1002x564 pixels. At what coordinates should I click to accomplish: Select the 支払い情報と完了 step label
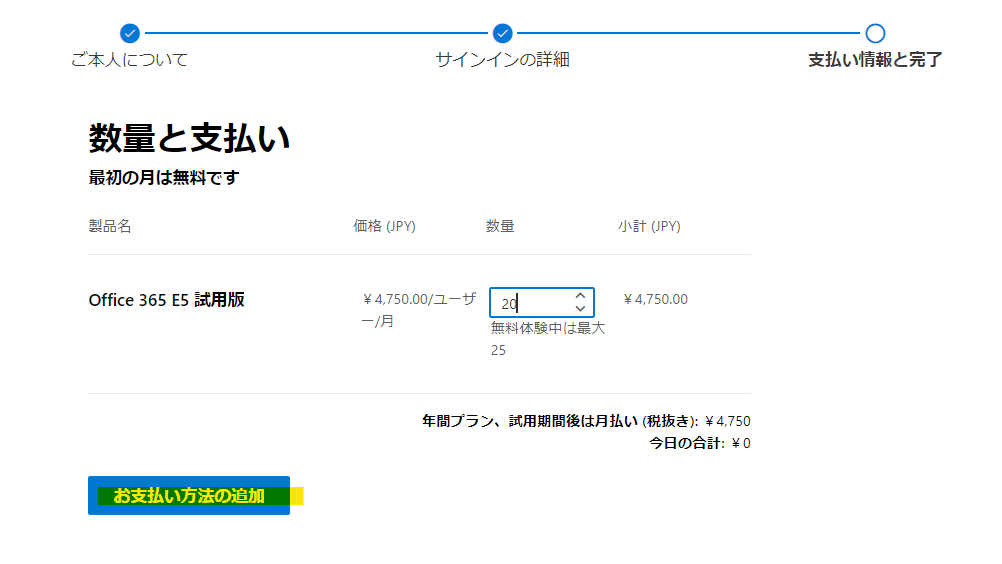875,60
